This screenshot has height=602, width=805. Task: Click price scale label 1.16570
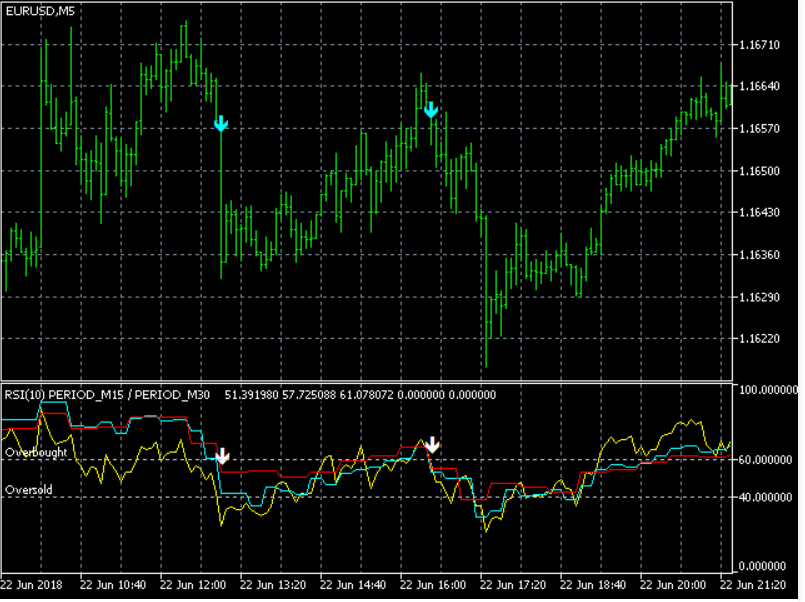tap(759, 129)
